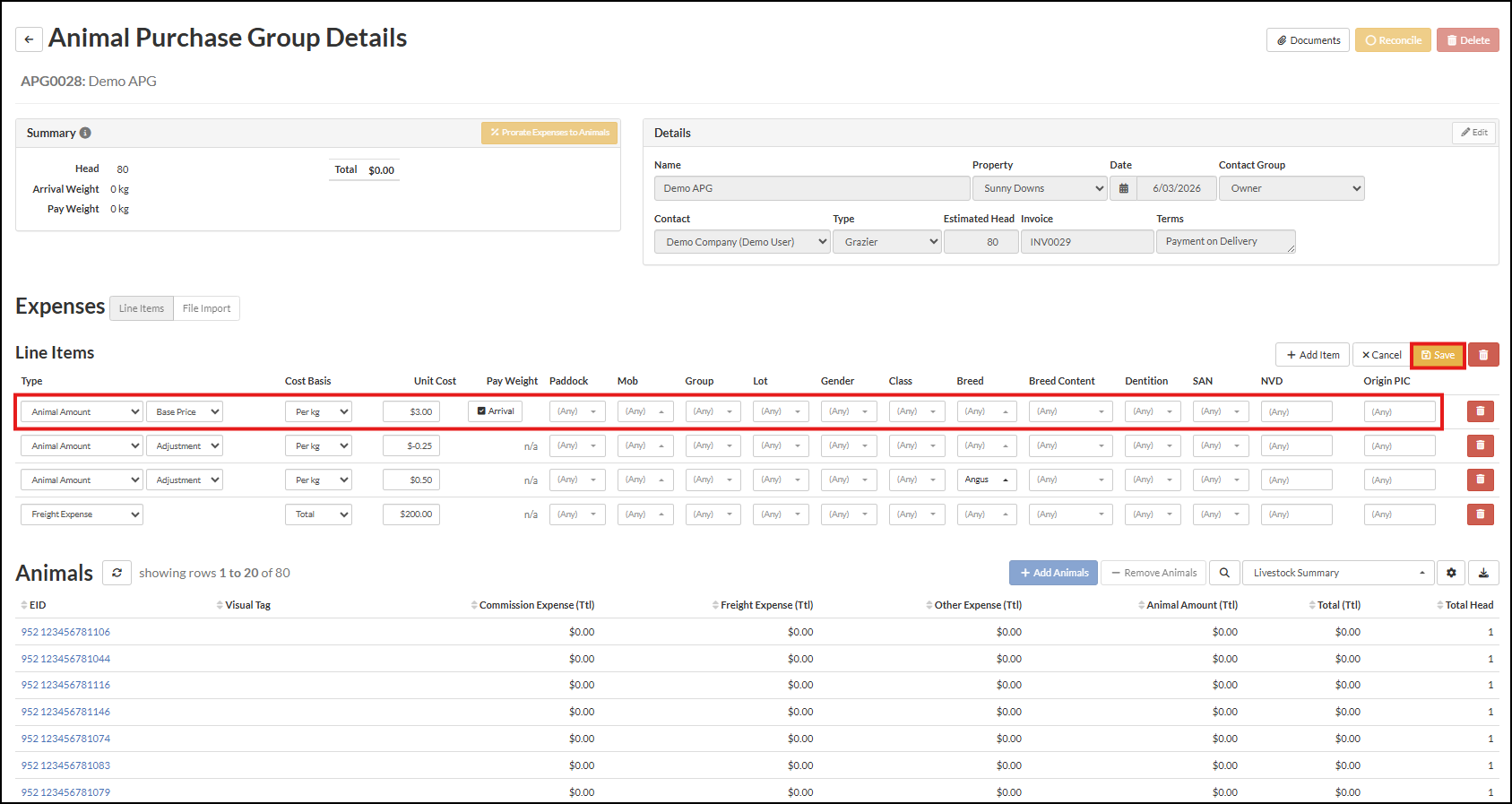Delete the Freight Expense line item row
This screenshot has width=1512, height=804.
point(1480,514)
